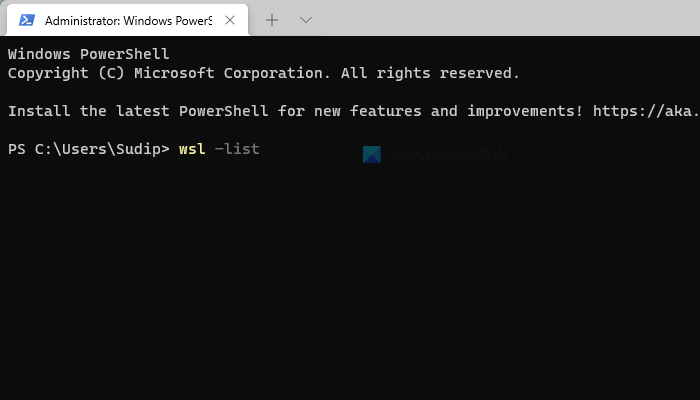
Task: Close the Administrator PowerShell tab
Action: pos(230,20)
